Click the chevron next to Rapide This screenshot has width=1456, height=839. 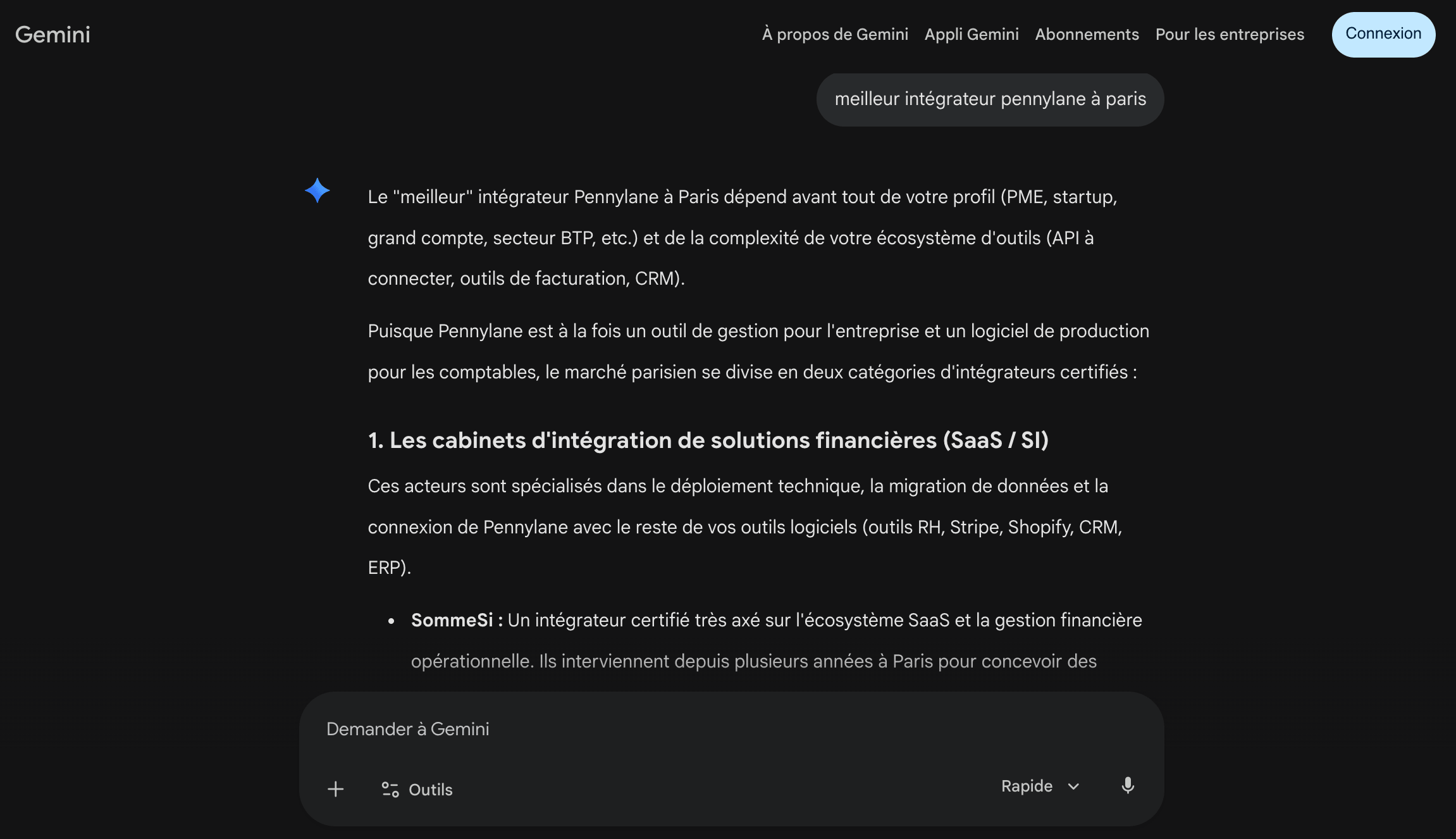(x=1073, y=786)
